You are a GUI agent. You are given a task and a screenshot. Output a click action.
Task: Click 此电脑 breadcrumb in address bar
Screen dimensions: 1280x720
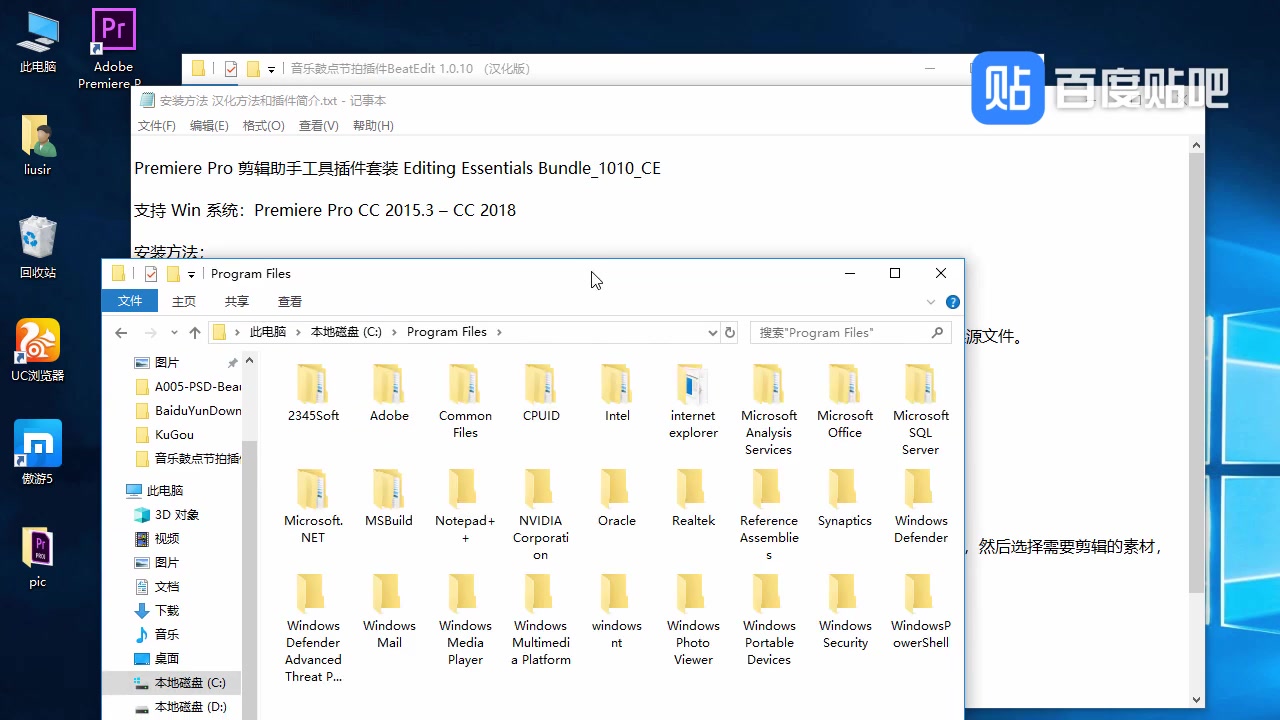268,332
